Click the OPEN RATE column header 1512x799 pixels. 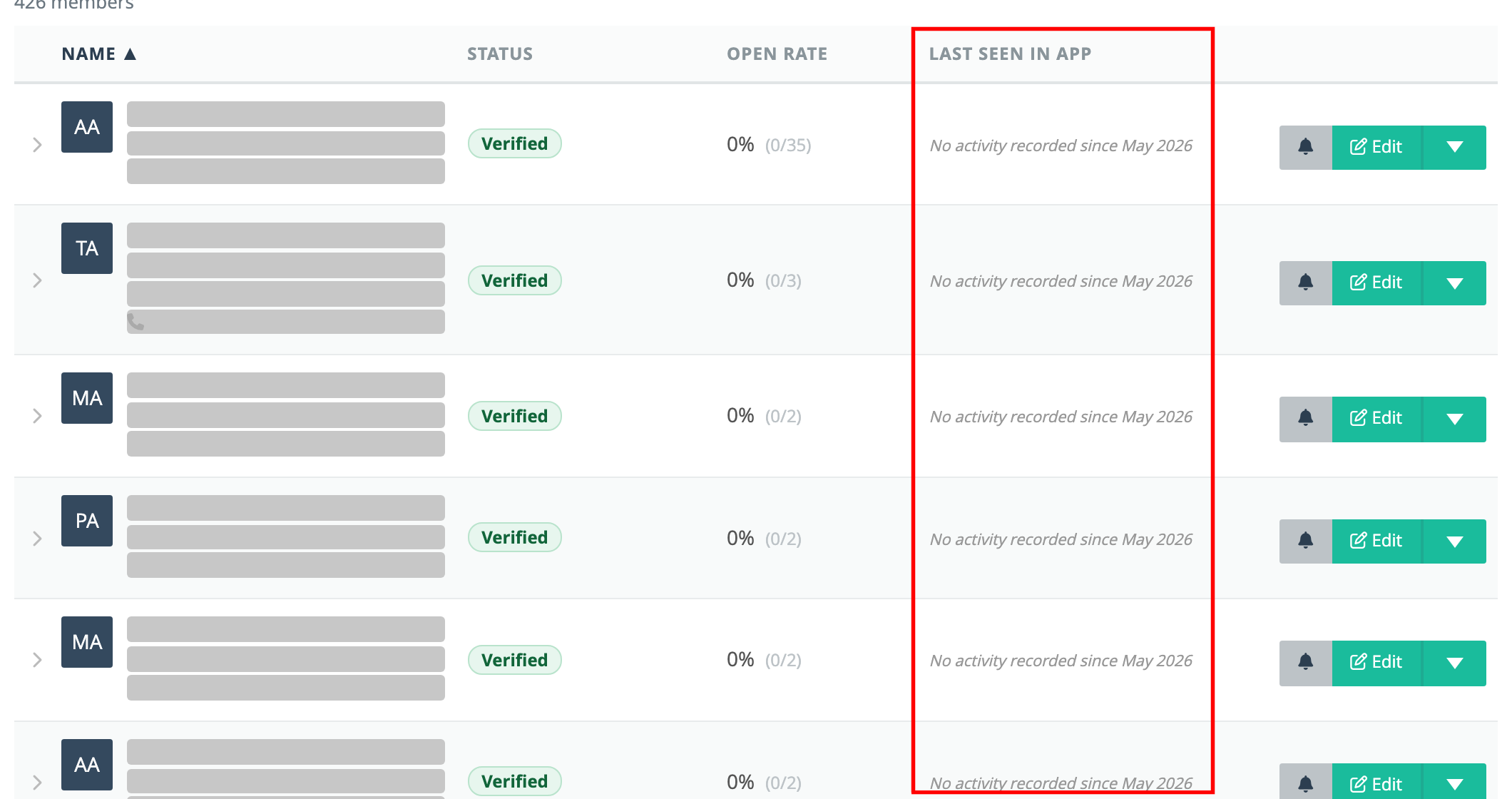pos(777,54)
